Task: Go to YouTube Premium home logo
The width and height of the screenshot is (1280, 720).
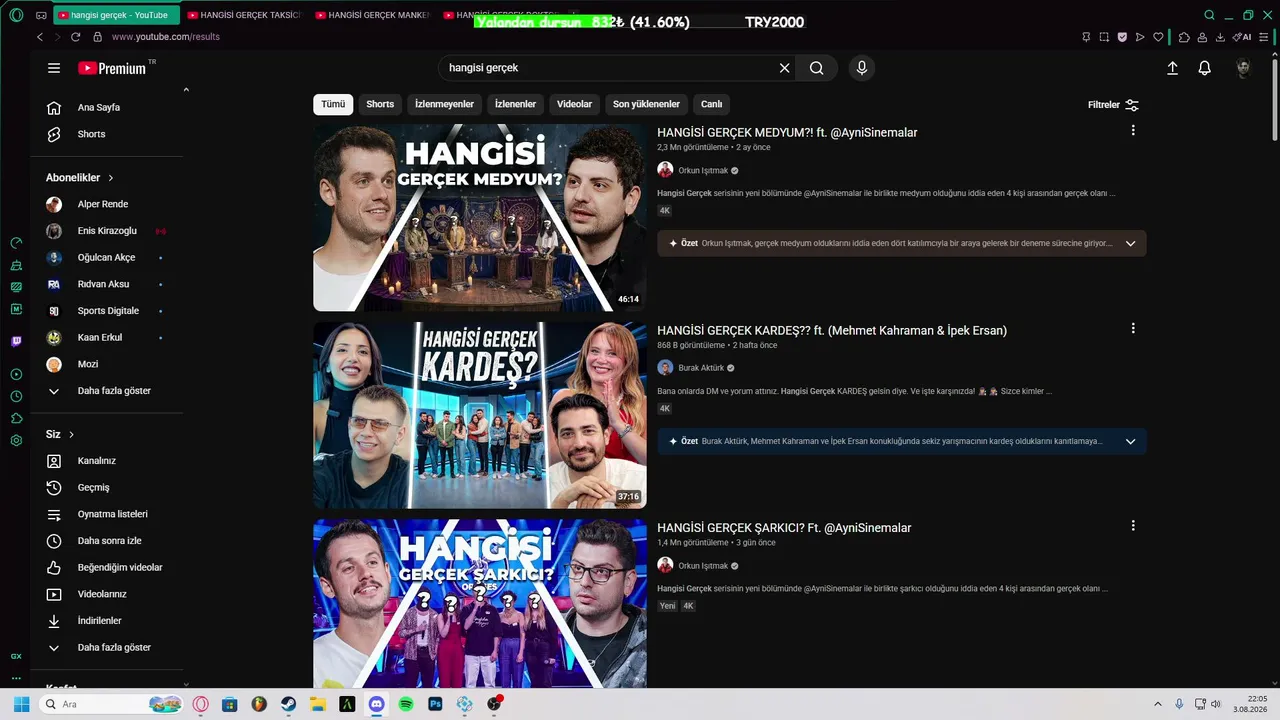Action: [x=112, y=68]
